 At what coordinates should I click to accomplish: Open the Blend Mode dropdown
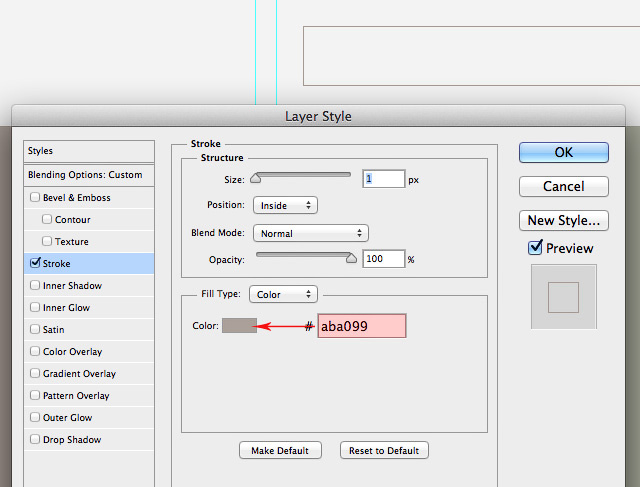tap(311, 233)
